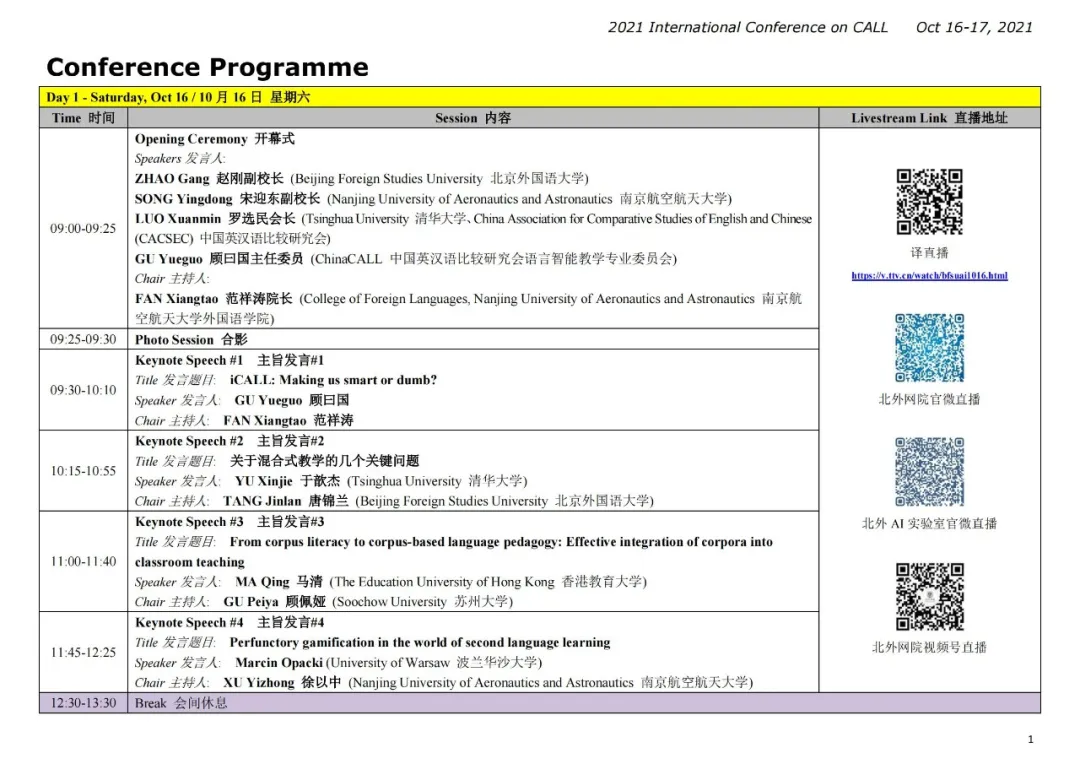The height and width of the screenshot is (764, 1080).
Task: Select the 11:00-11:40 time cell
Action: pos(83,561)
